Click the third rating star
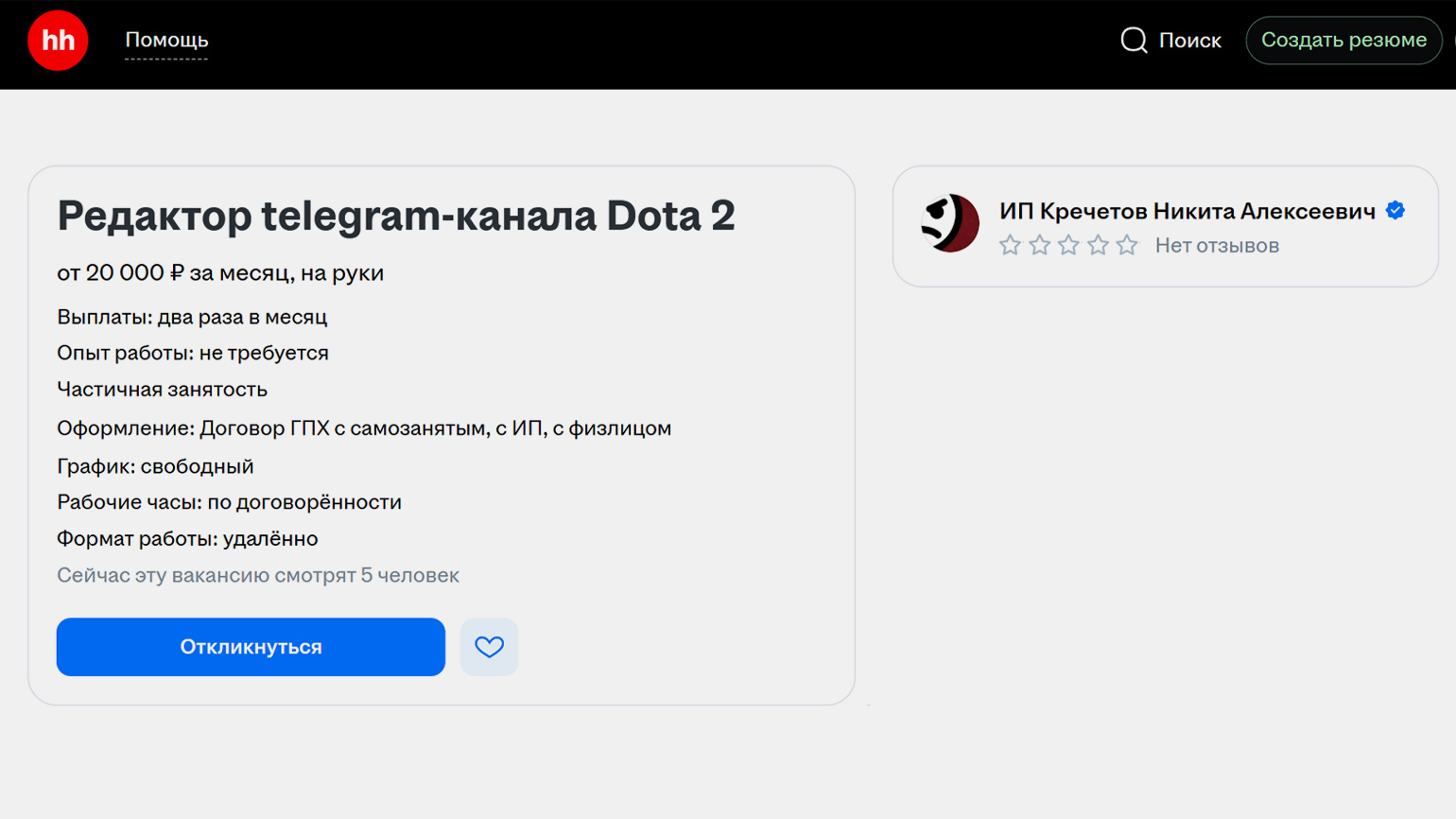Screen dimensions: 1456x819 1068,246
